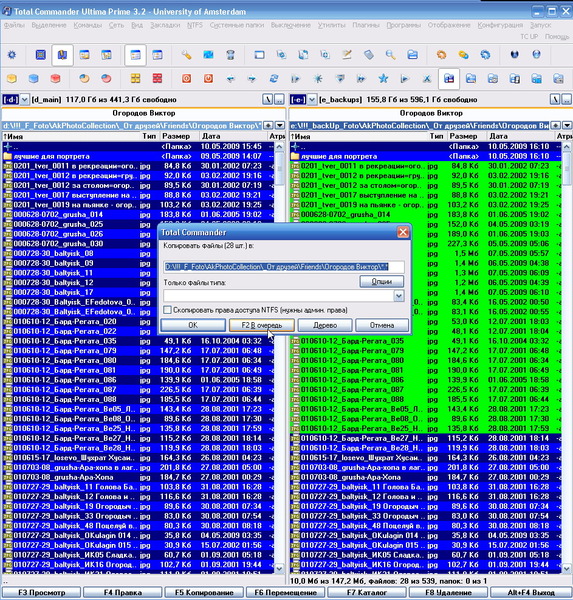Click the blue asterisk sparkle toolbar icon
Viewport: 573px width, 600px height.
[x=318, y=79]
